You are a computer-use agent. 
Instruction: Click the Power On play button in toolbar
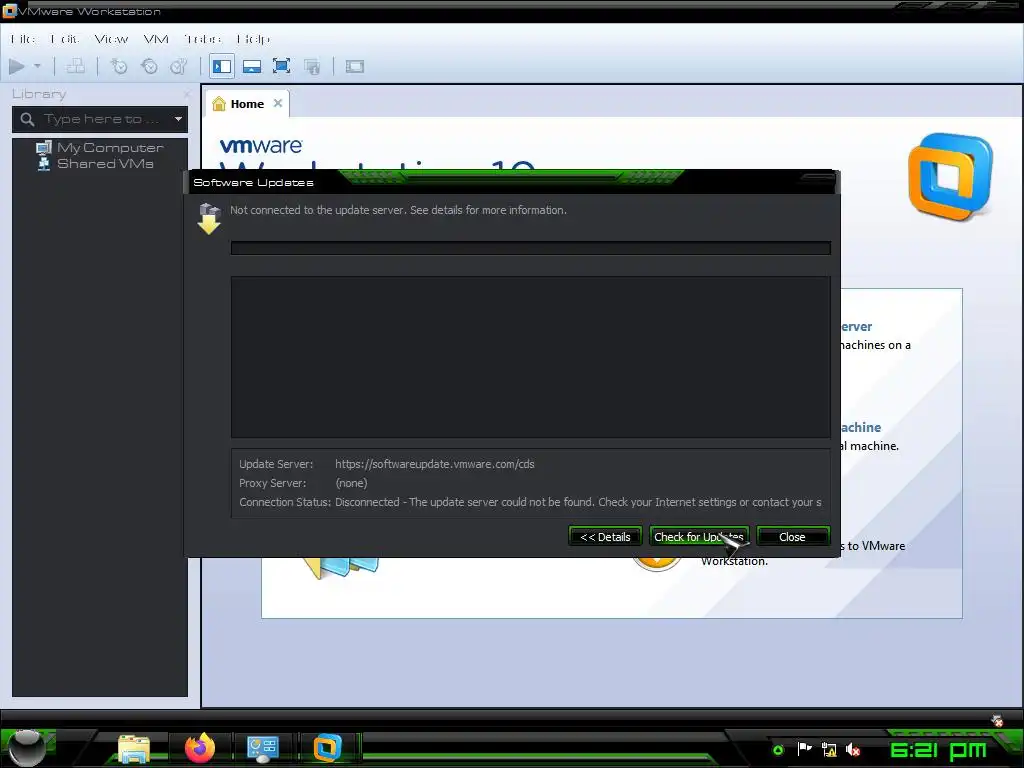(x=17, y=66)
